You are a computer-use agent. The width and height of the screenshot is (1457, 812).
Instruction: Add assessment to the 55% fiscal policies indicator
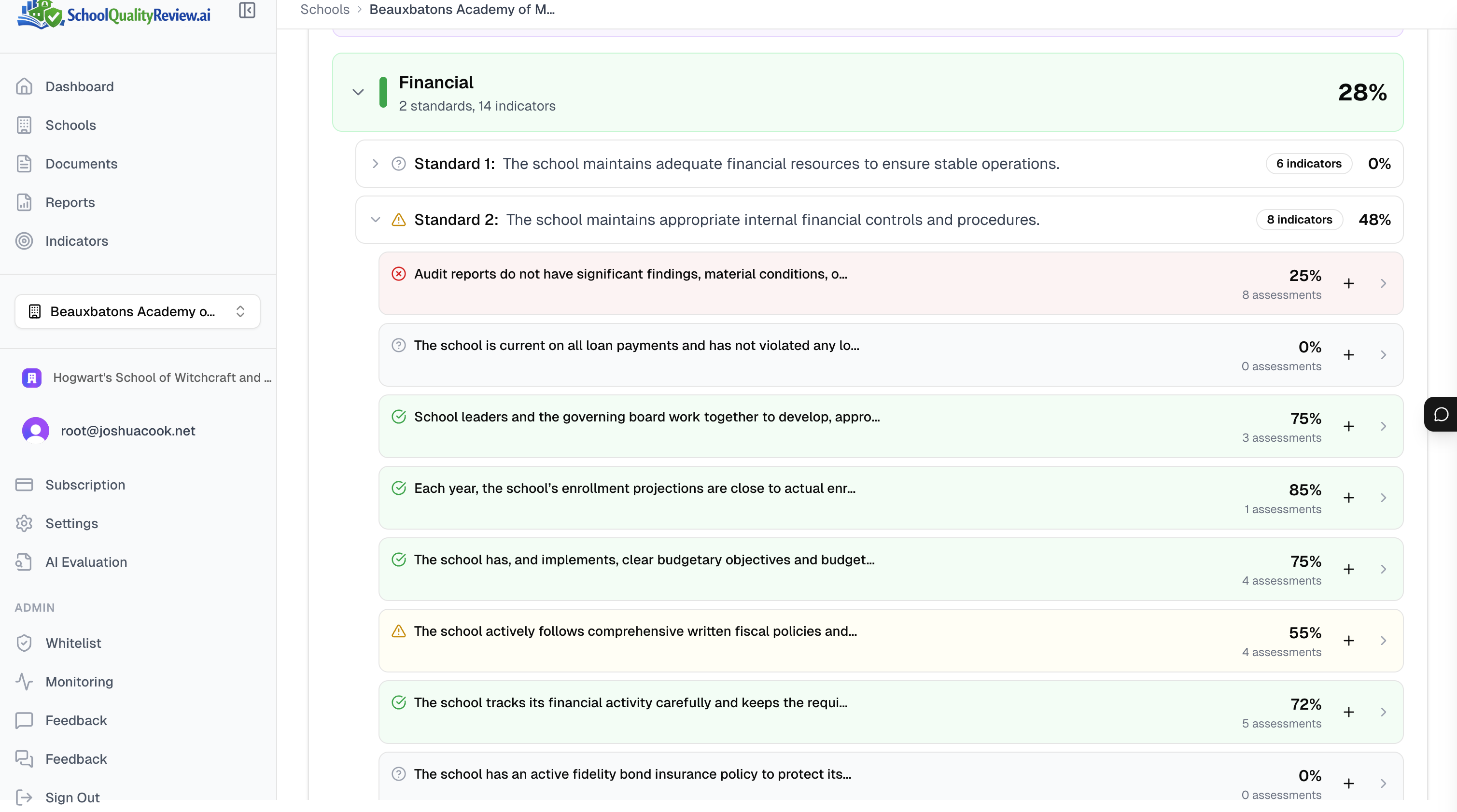click(x=1348, y=641)
